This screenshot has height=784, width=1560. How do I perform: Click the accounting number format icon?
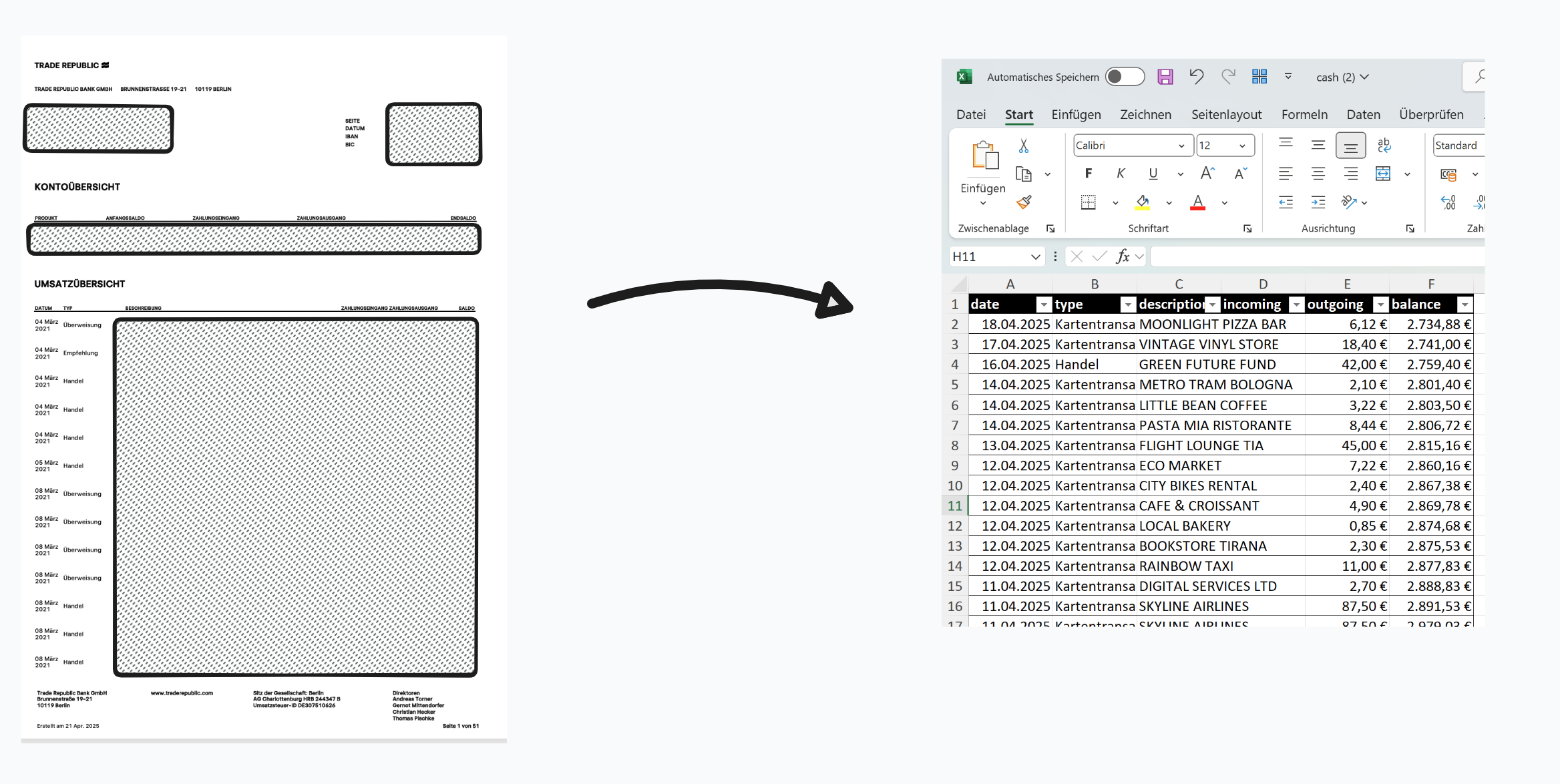coord(1448,174)
